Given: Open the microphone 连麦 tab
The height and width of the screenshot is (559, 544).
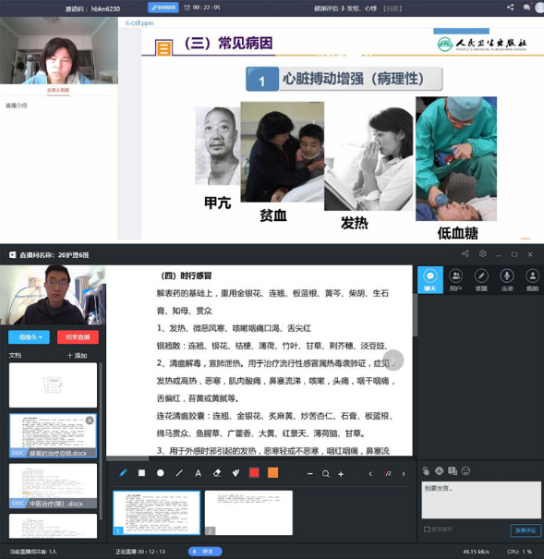Looking at the screenshot, I should pos(507,280).
